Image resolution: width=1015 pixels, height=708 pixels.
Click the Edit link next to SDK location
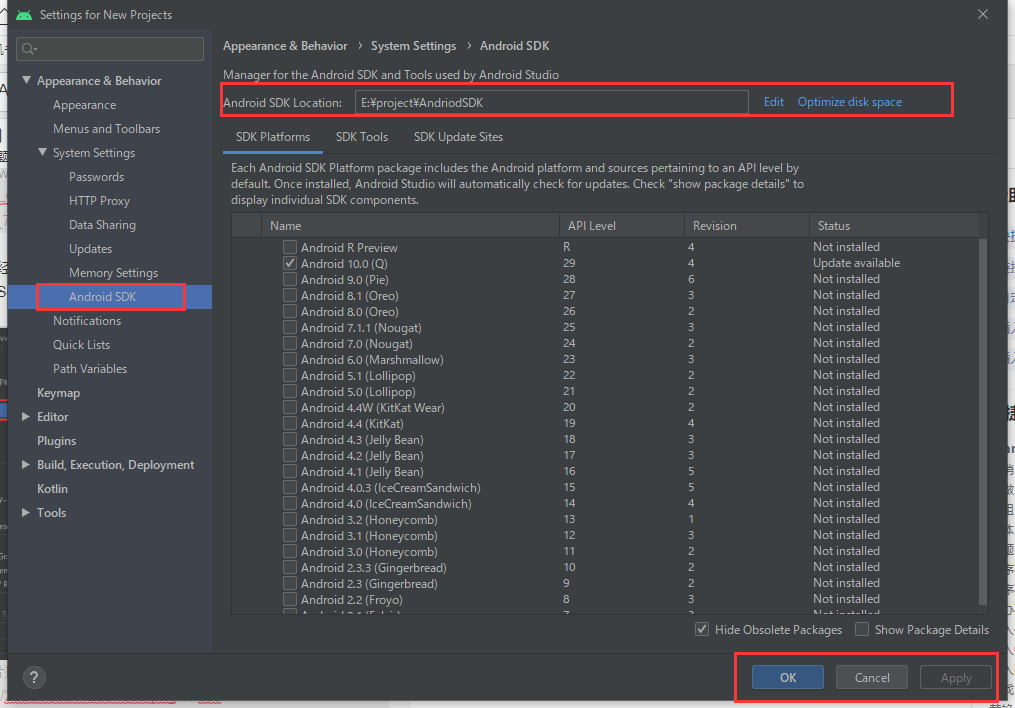pyautogui.click(x=775, y=101)
